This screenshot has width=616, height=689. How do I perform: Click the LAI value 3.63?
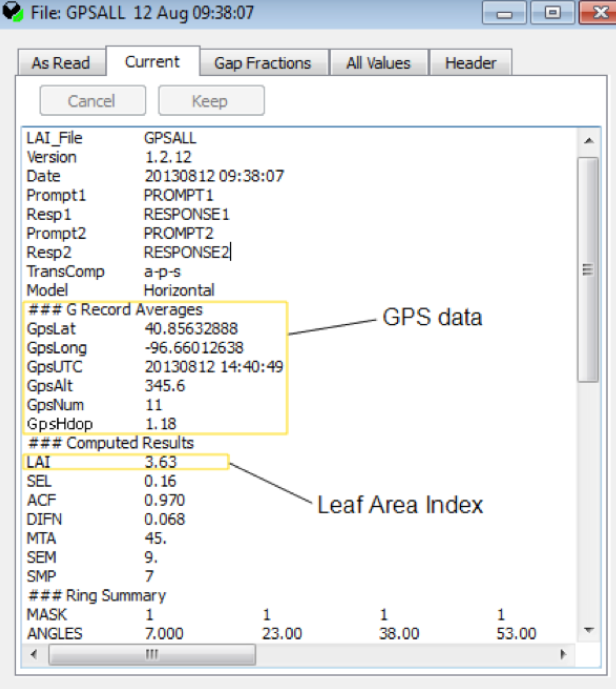(x=160, y=462)
